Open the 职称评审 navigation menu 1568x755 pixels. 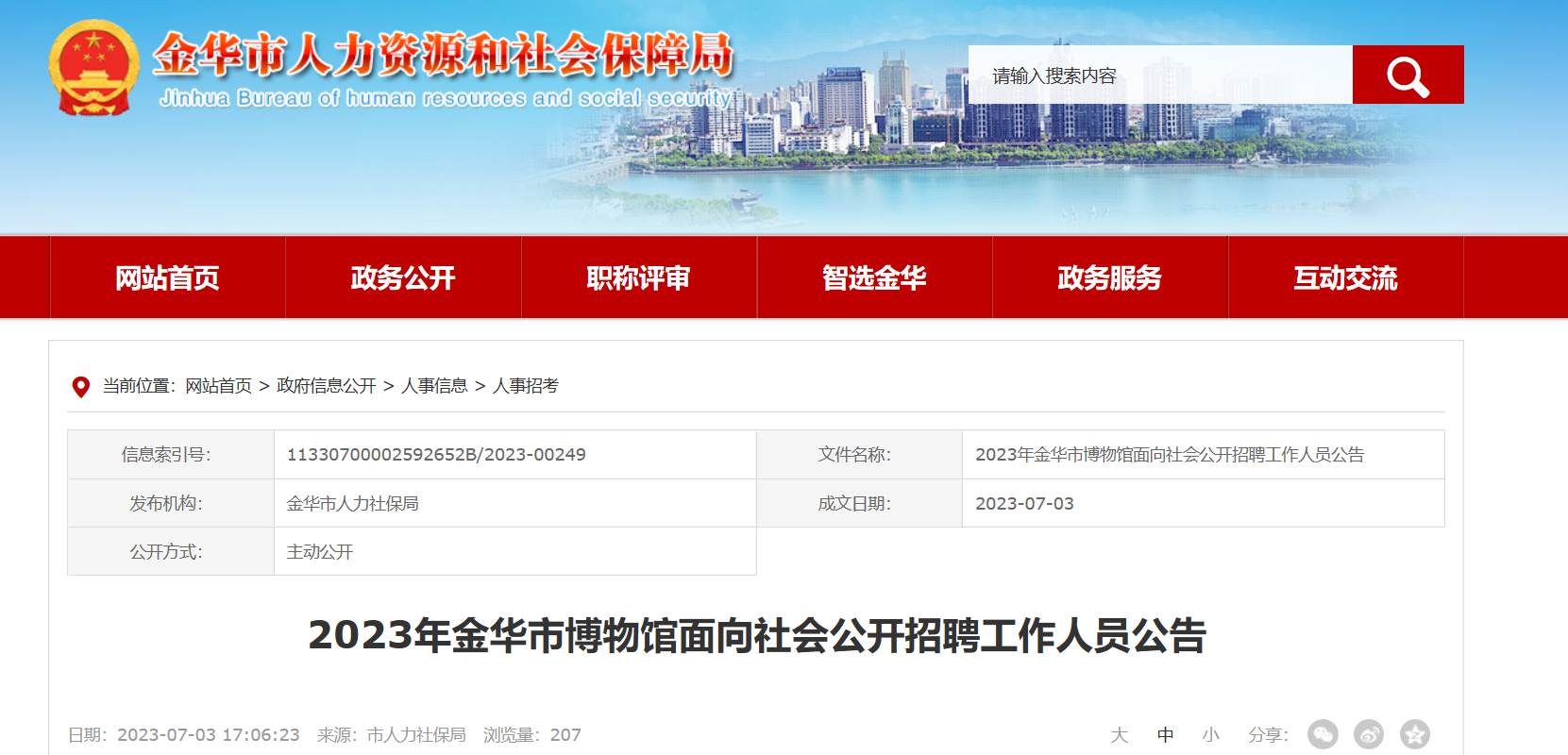point(638,277)
